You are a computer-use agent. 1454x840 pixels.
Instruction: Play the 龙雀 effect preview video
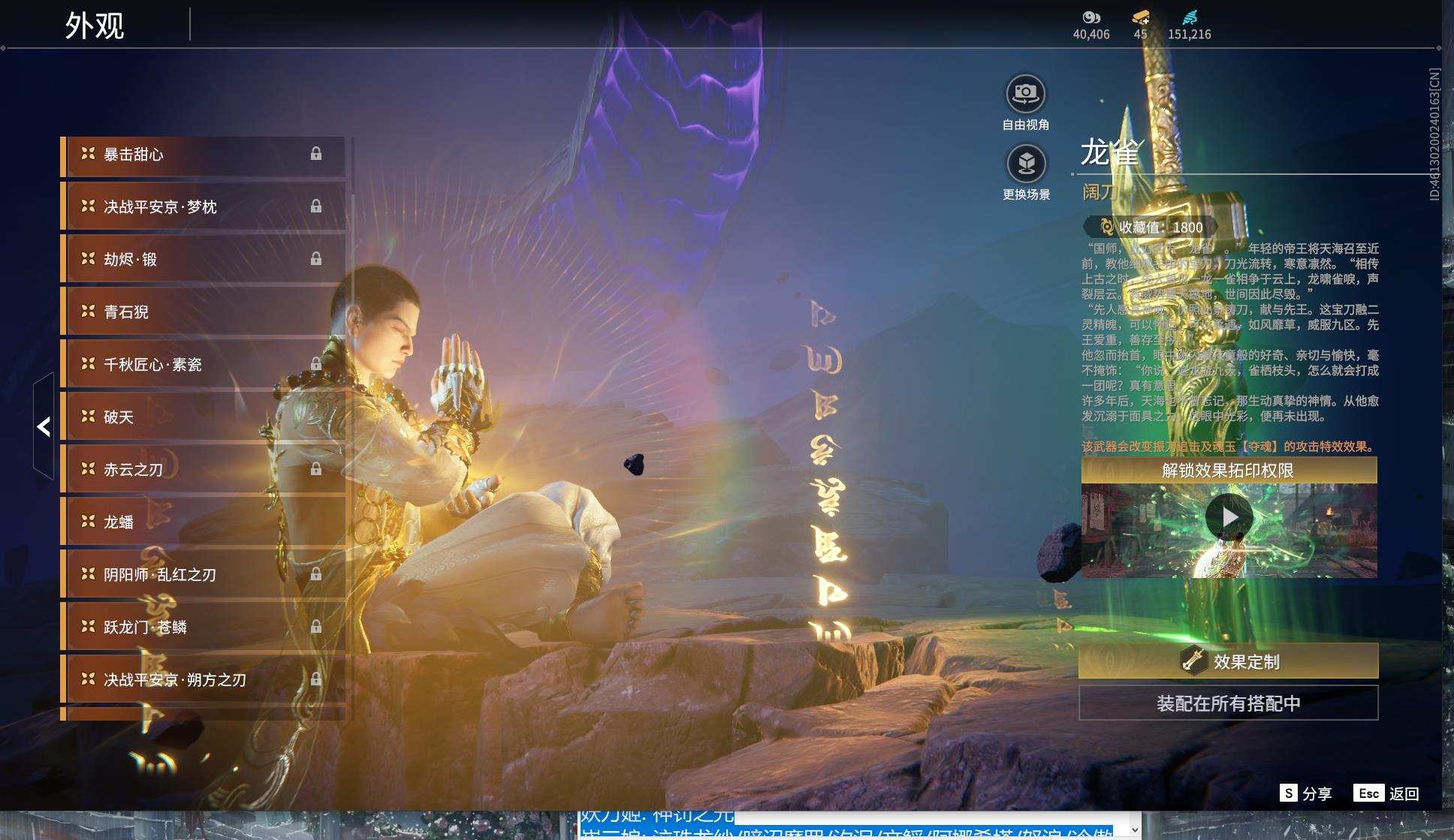pos(1229,517)
